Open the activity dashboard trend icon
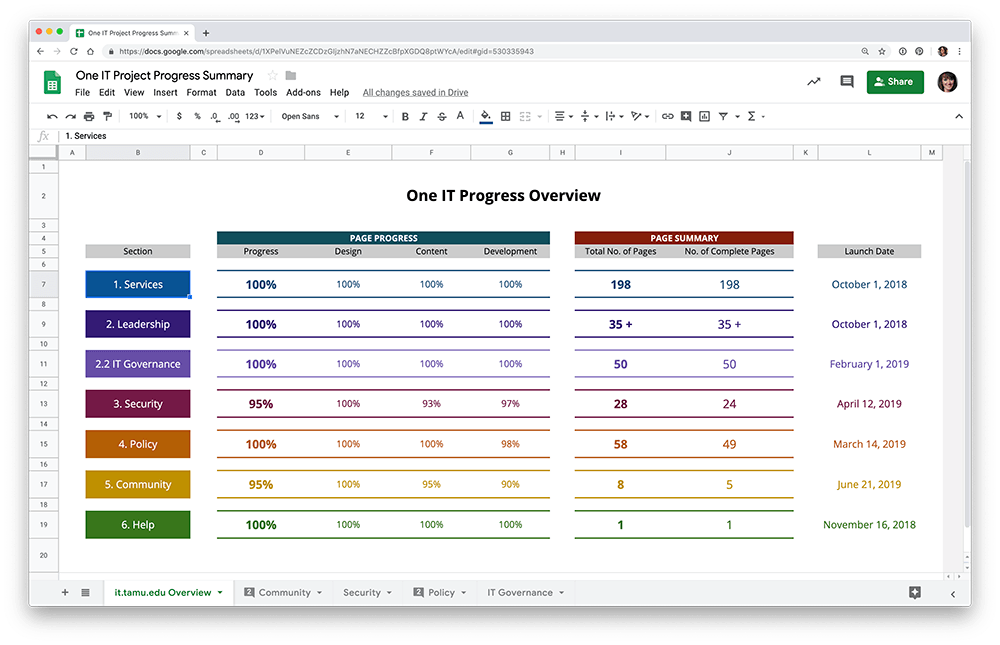This screenshot has height=645, width=1000. tap(814, 82)
